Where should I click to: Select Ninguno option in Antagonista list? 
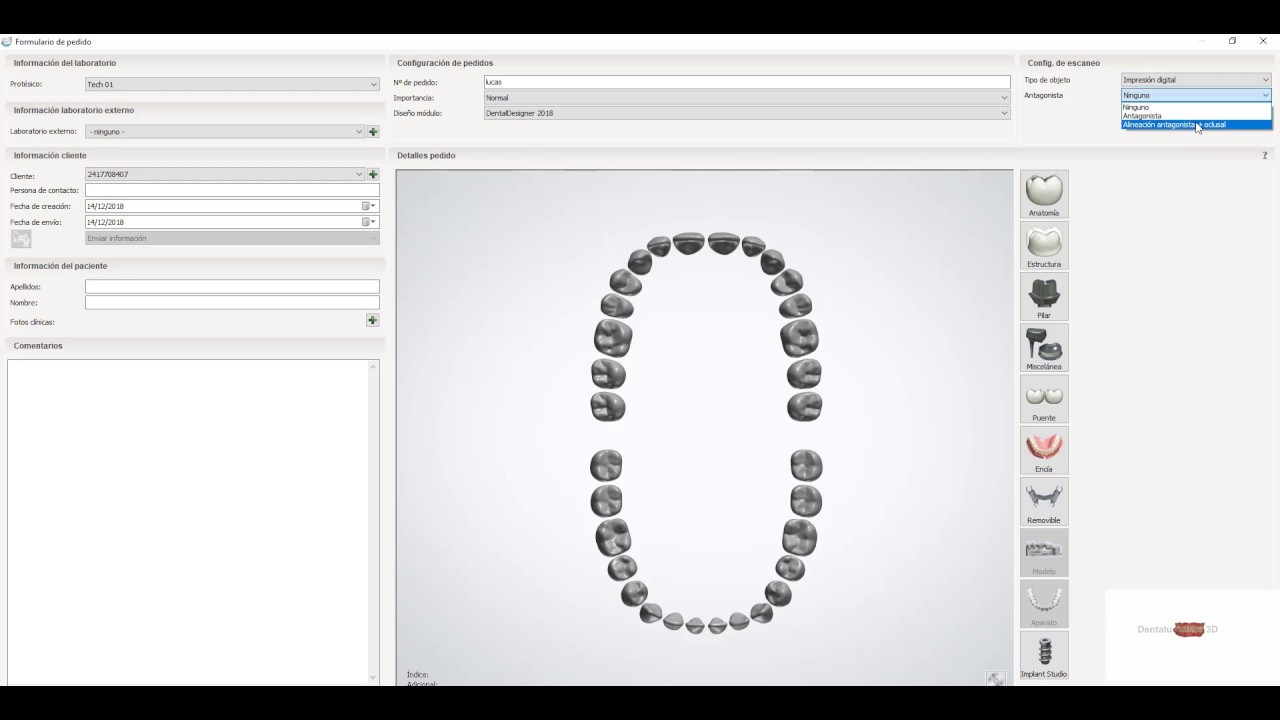click(1196, 107)
